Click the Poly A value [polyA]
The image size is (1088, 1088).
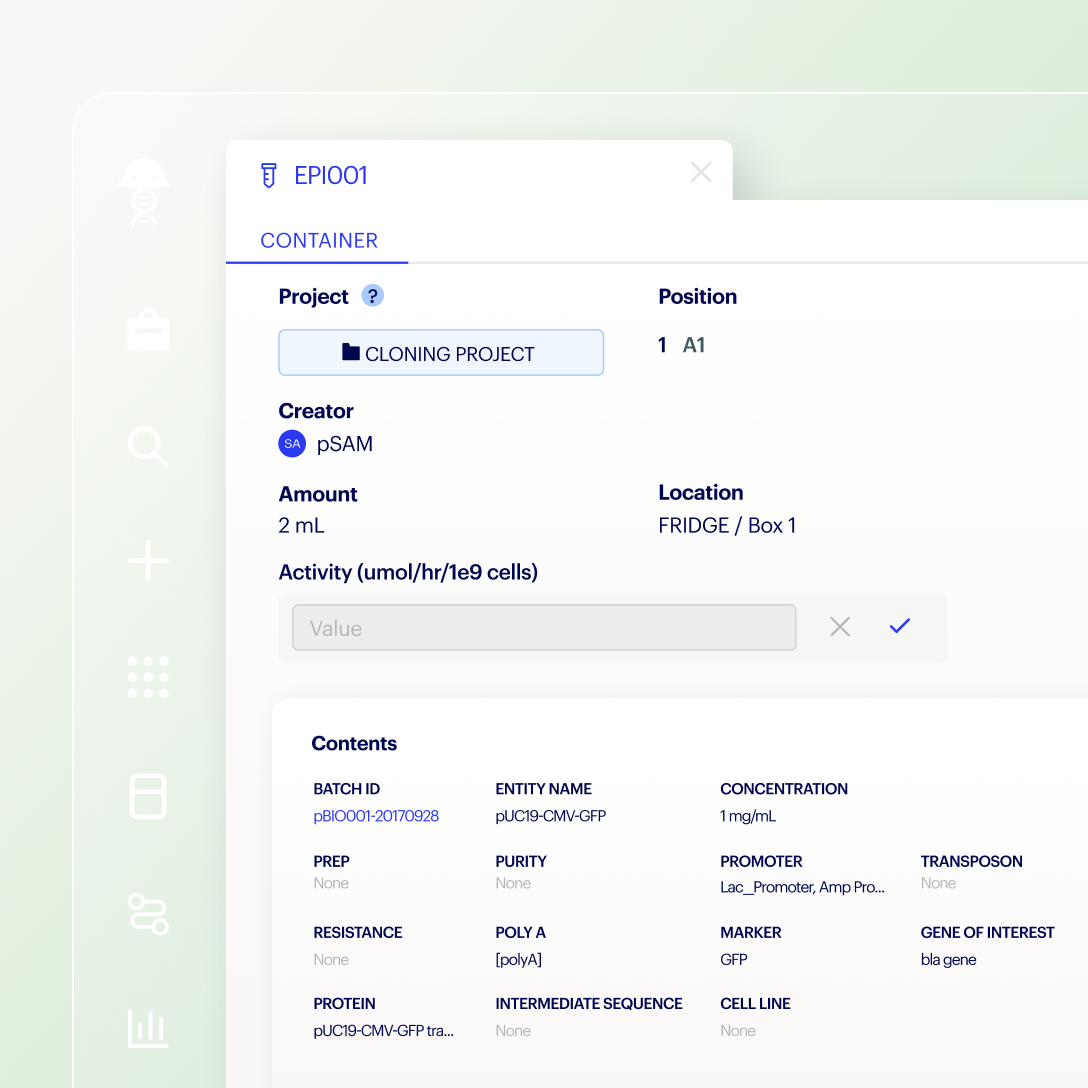point(518,960)
